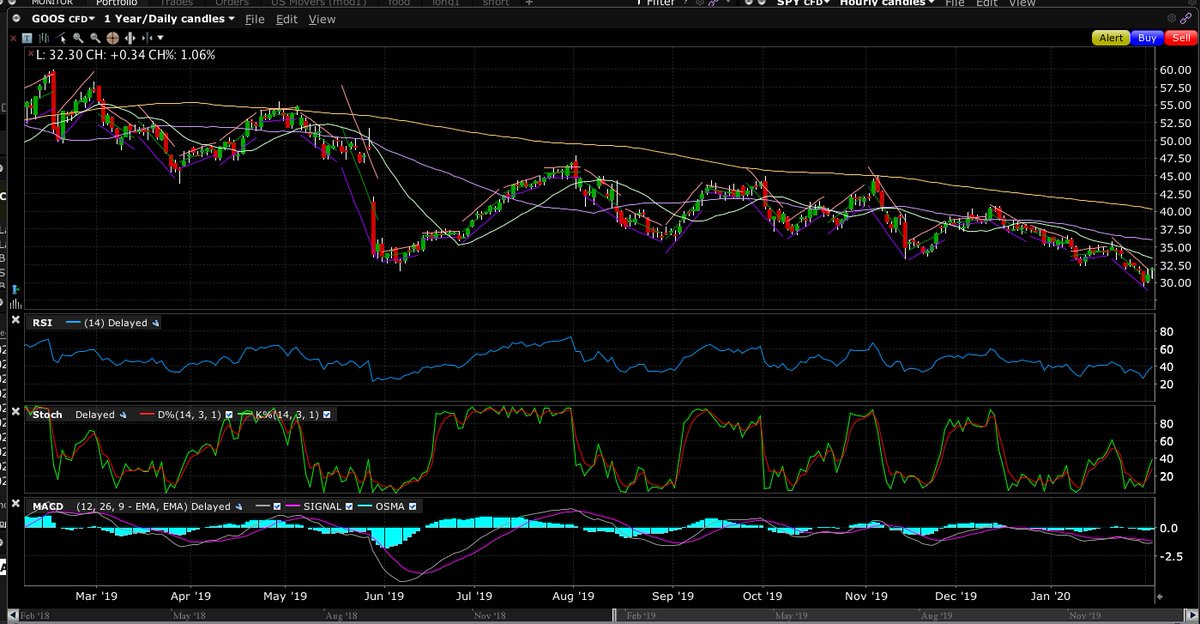Remove the RSI study panel
This screenshot has width=1200, height=624.
(15, 320)
